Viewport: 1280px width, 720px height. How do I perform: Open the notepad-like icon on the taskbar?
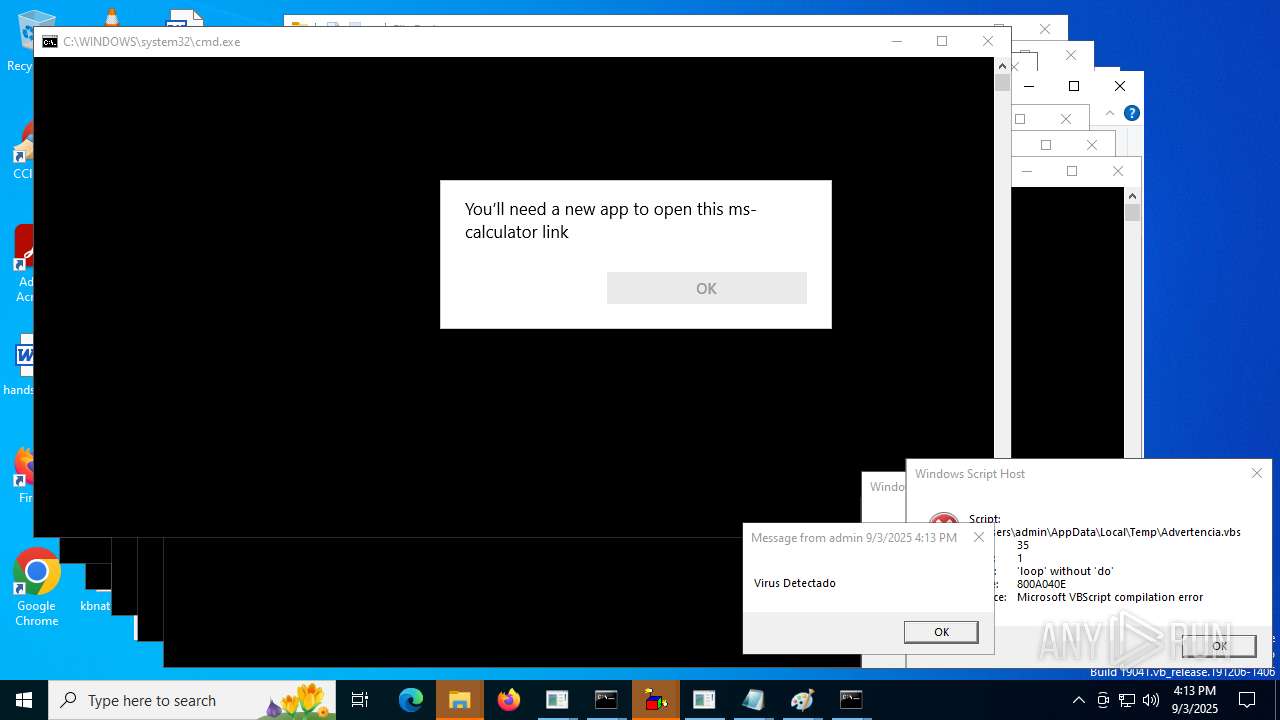click(753, 700)
